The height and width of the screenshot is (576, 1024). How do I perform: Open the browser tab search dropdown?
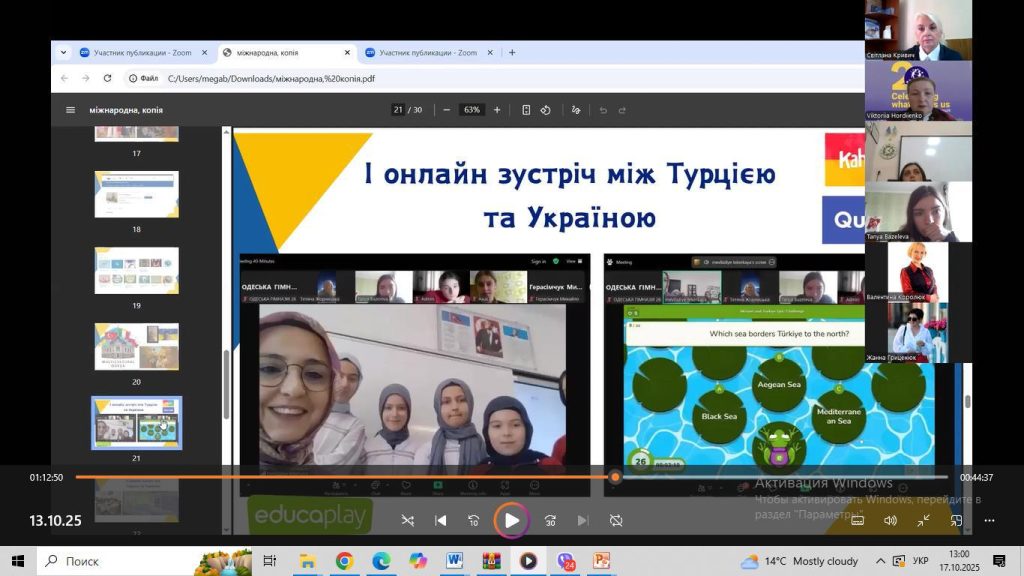point(64,53)
